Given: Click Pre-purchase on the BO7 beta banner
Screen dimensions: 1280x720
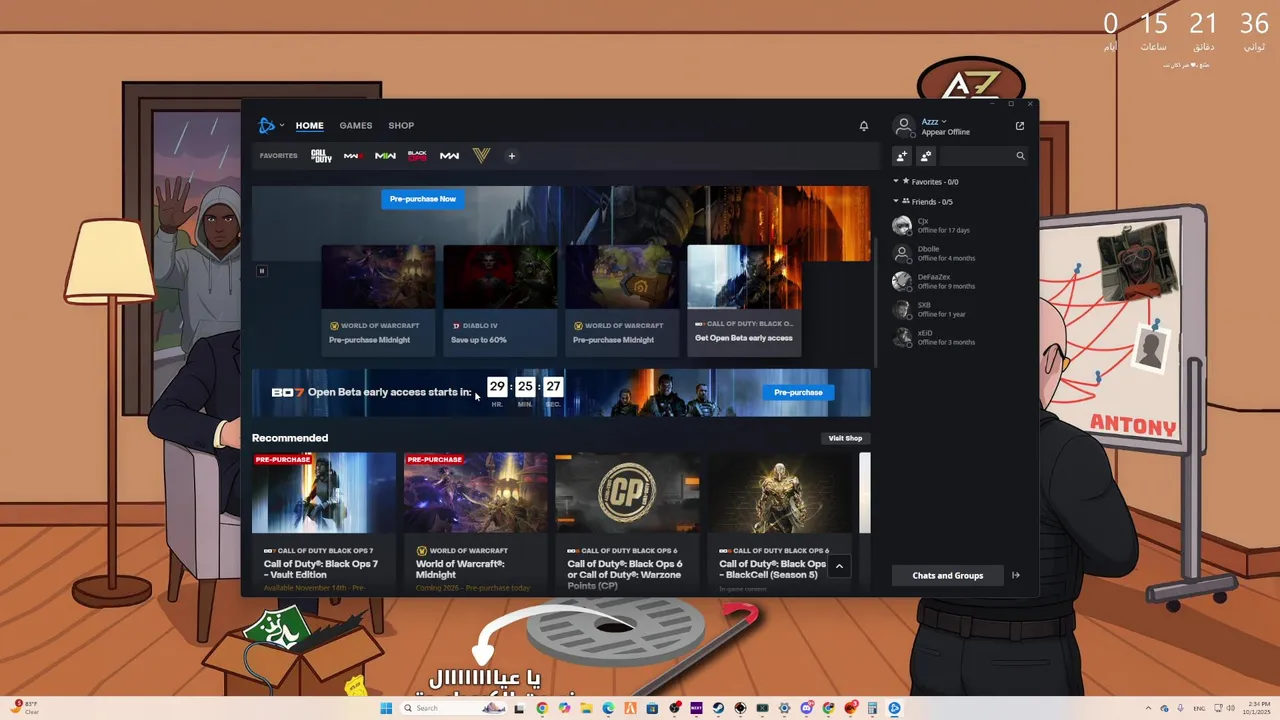Looking at the screenshot, I should point(798,392).
